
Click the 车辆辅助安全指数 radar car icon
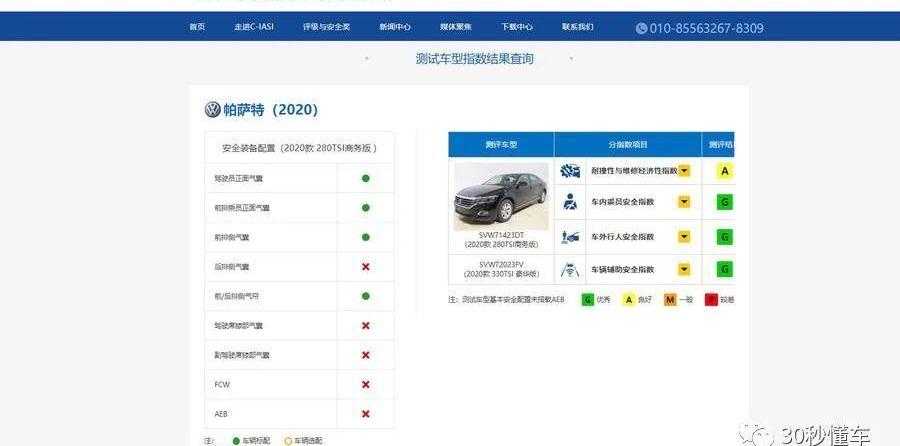(570, 269)
